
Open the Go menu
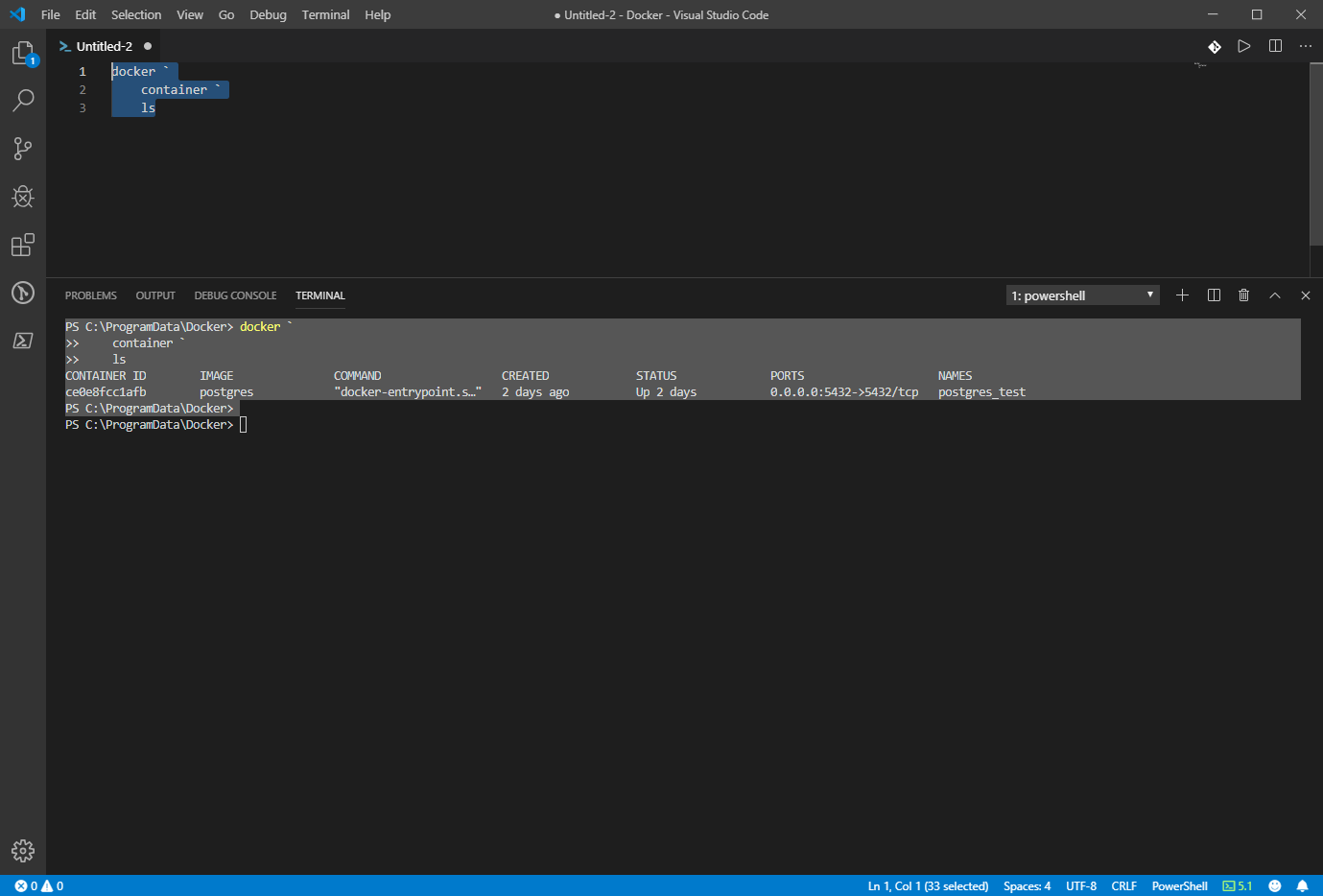tap(226, 14)
